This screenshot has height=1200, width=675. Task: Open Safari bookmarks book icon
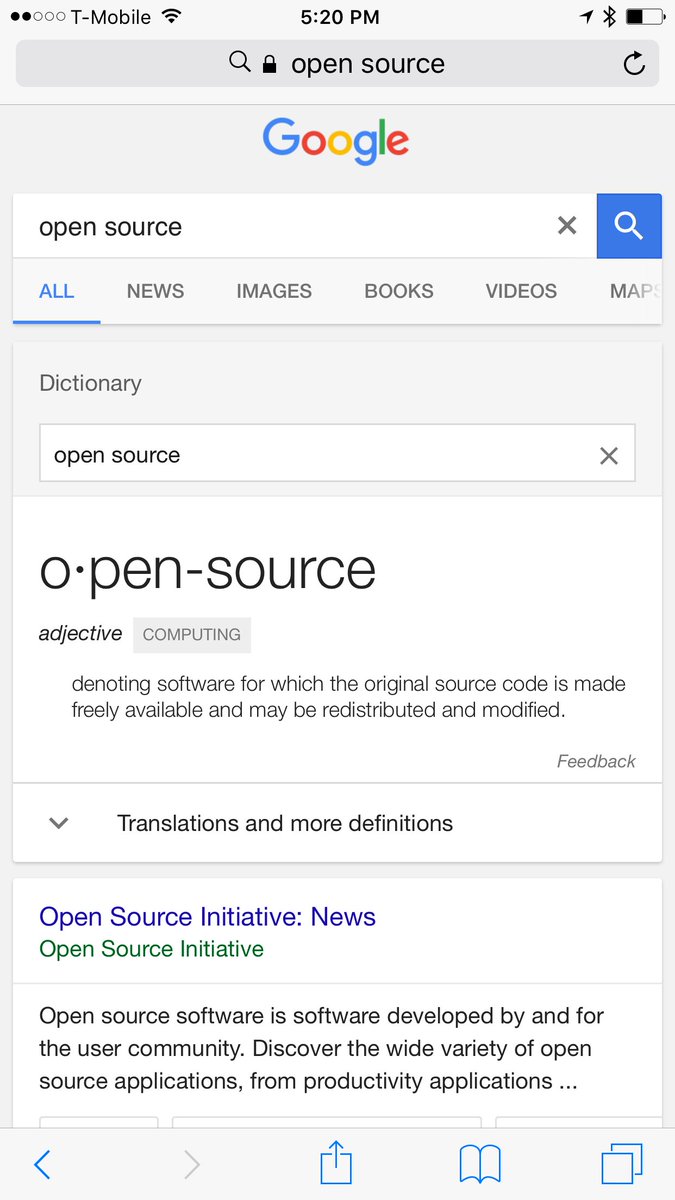480,1165
